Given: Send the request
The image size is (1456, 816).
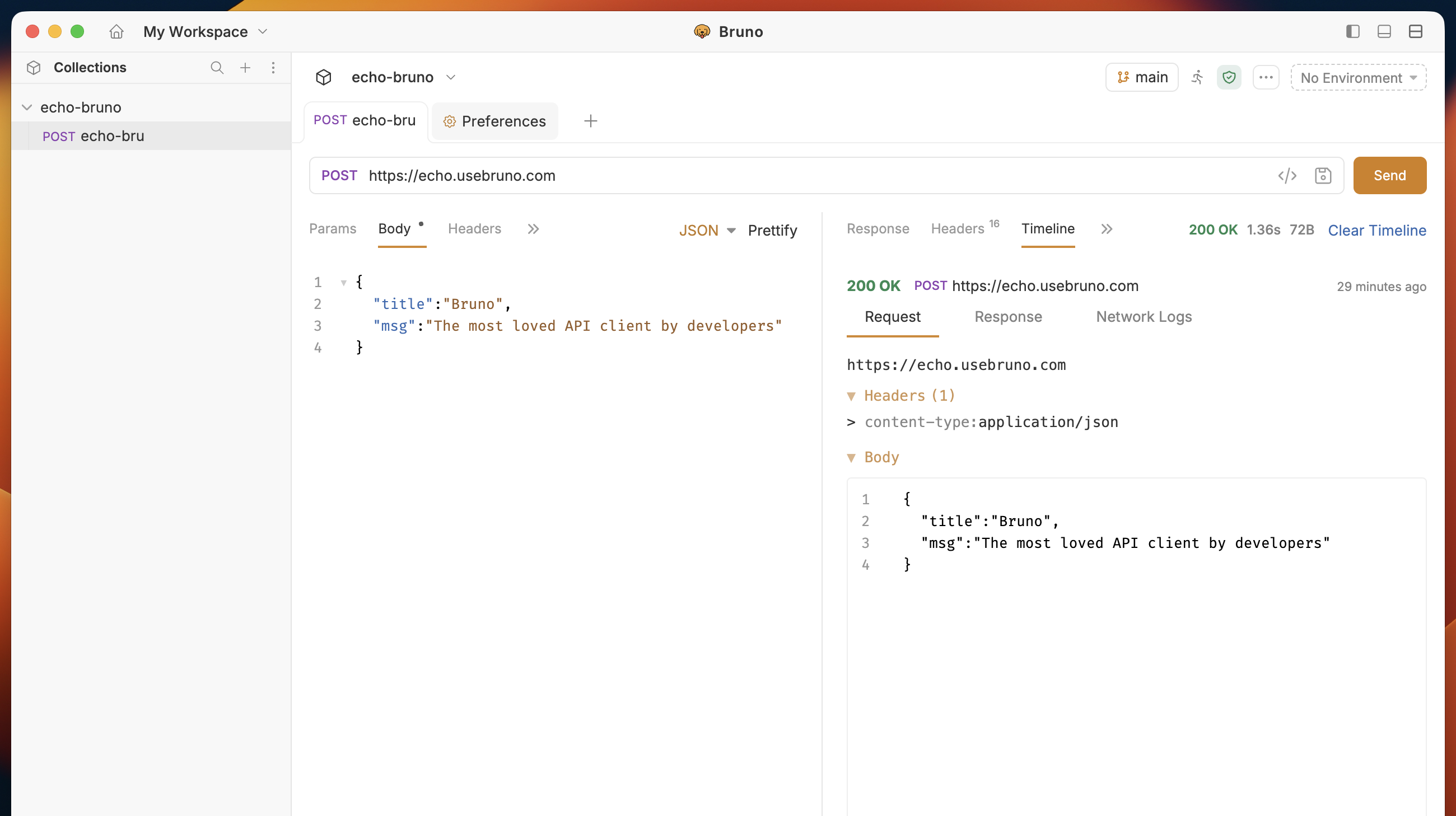Looking at the screenshot, I should click(x=1389, y=176).
